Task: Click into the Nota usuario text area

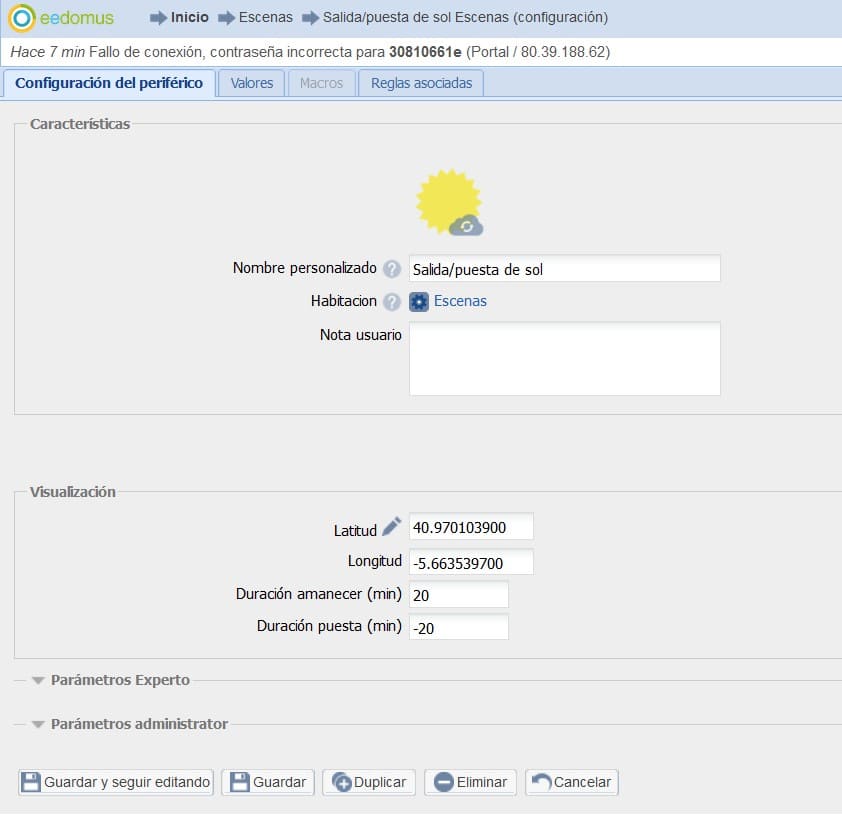Action: [564, 359]
